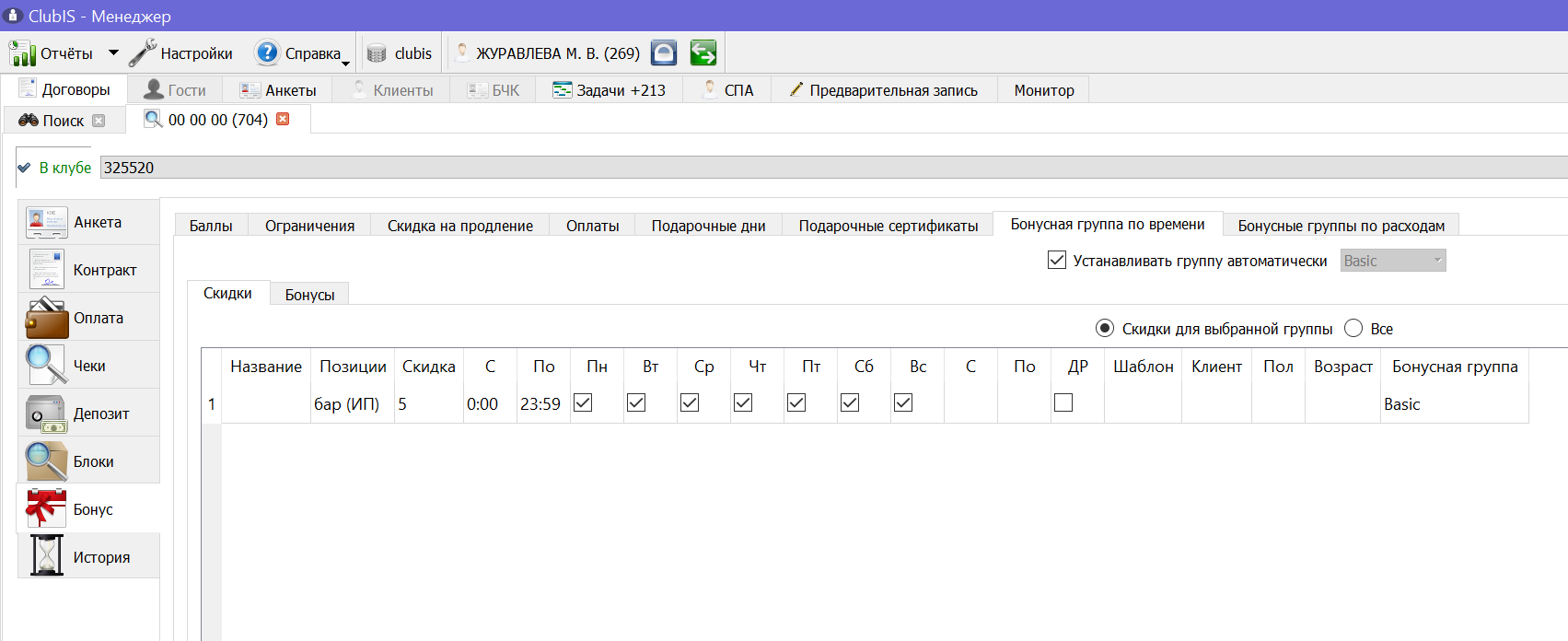Click the clubis database icon
This screenshot has height=641, width=1568.
[377, 53]
